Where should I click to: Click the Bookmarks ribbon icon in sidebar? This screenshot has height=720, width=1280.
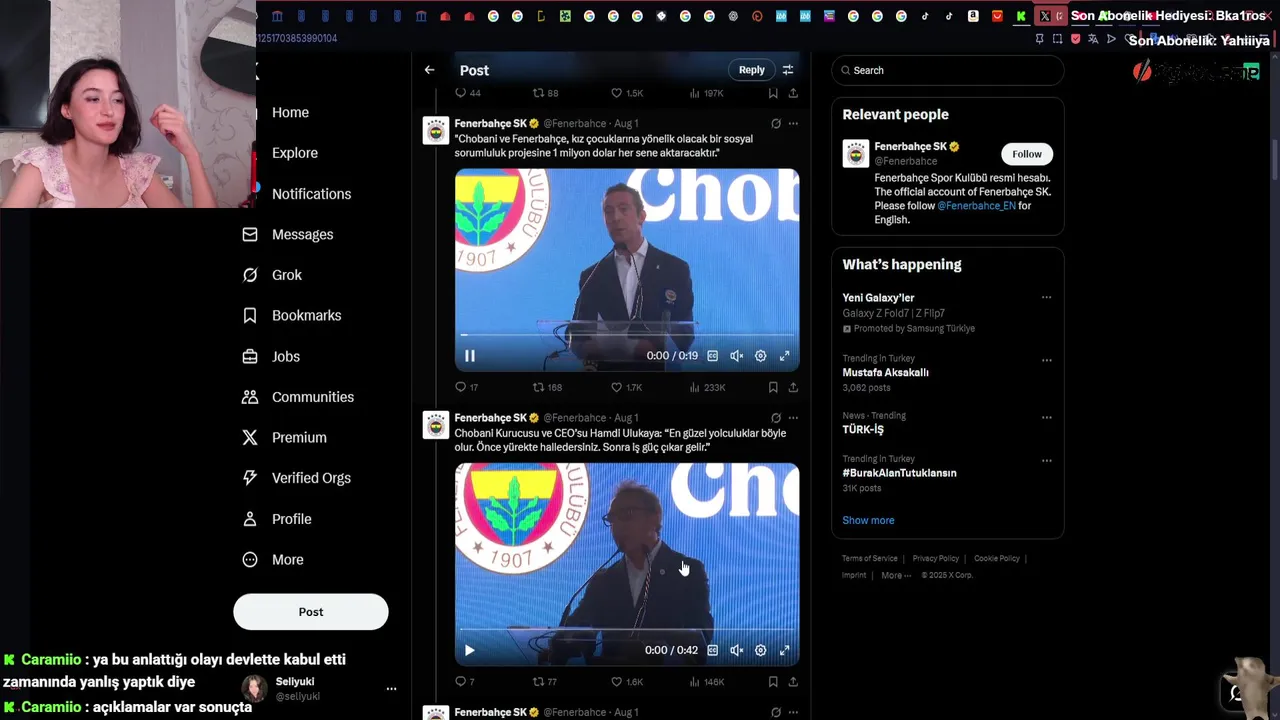[x=250, y=315]
